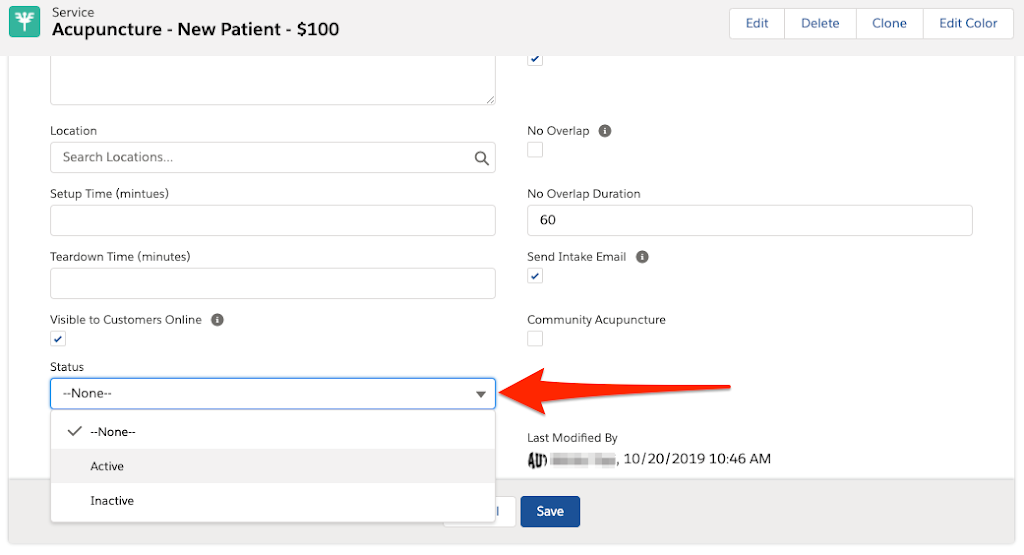
Task: Toggle the No Overlap checkbox
Action: [535, 150]
